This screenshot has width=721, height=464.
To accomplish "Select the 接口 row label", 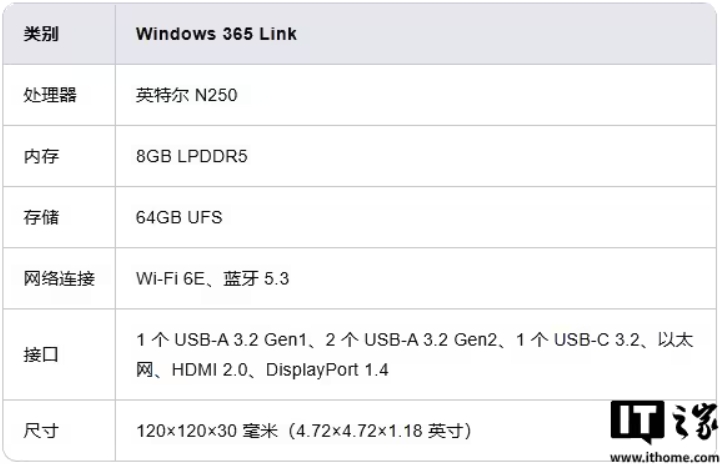I will coord(41,355).
